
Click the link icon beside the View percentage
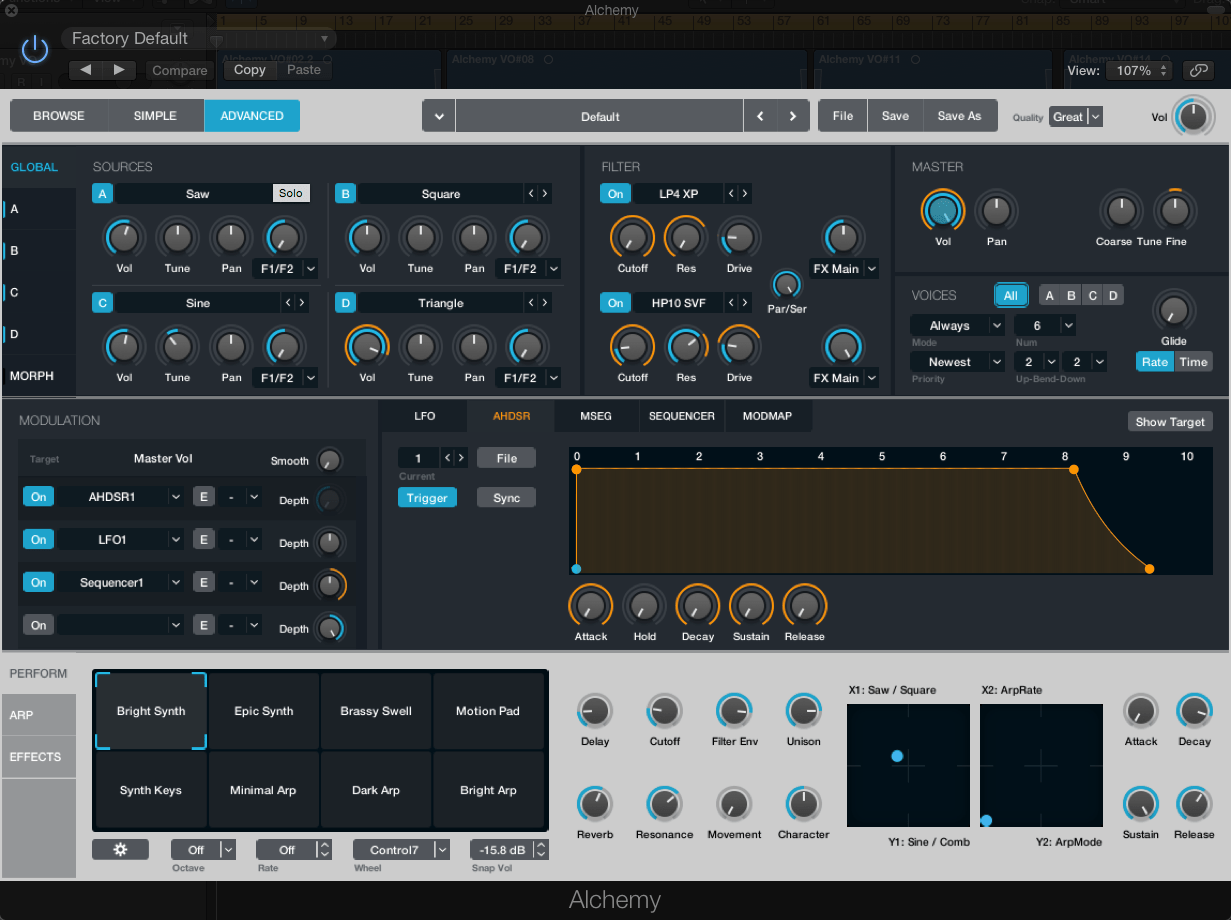pos(1197,70)
